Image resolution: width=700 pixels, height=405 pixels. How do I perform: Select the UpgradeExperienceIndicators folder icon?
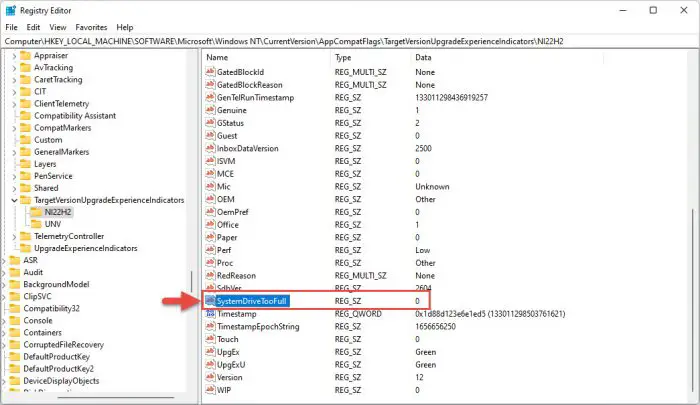click(x=26, y=248)
